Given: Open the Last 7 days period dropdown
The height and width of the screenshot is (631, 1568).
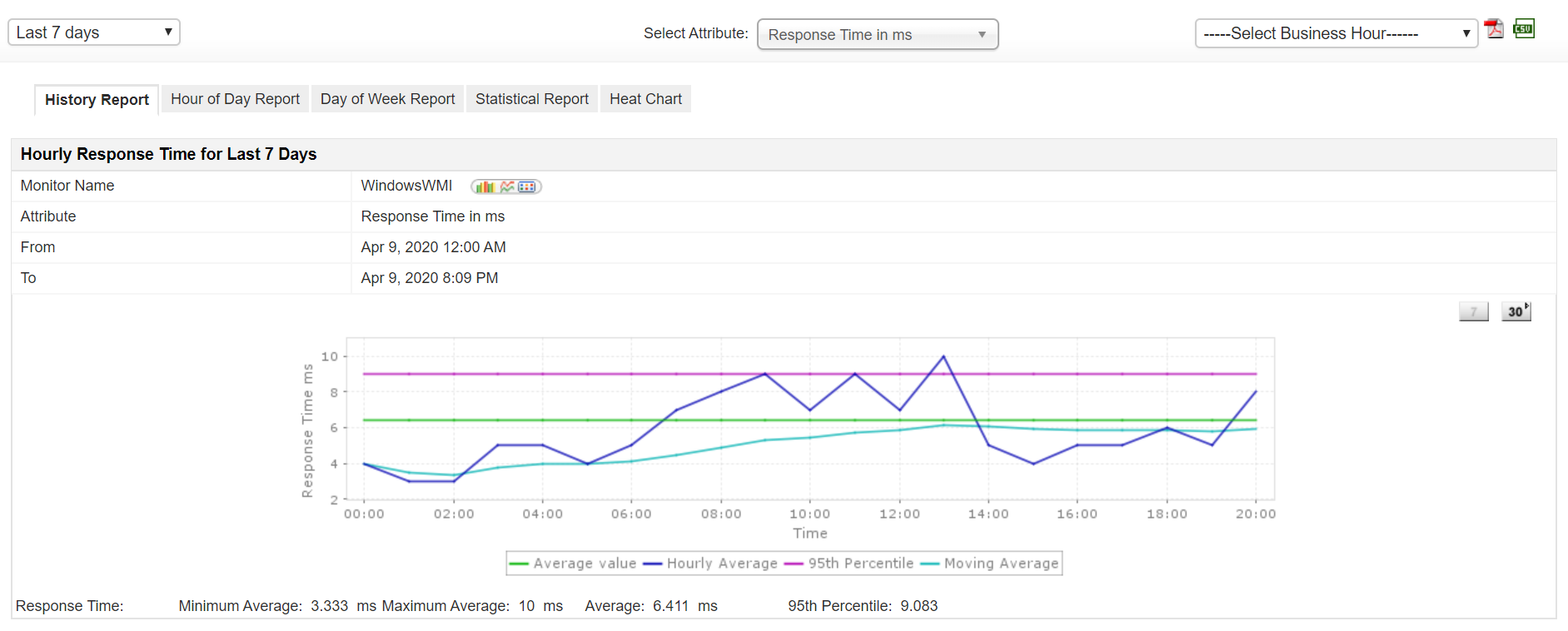Looking at the screenshot, I should point(94,32).
